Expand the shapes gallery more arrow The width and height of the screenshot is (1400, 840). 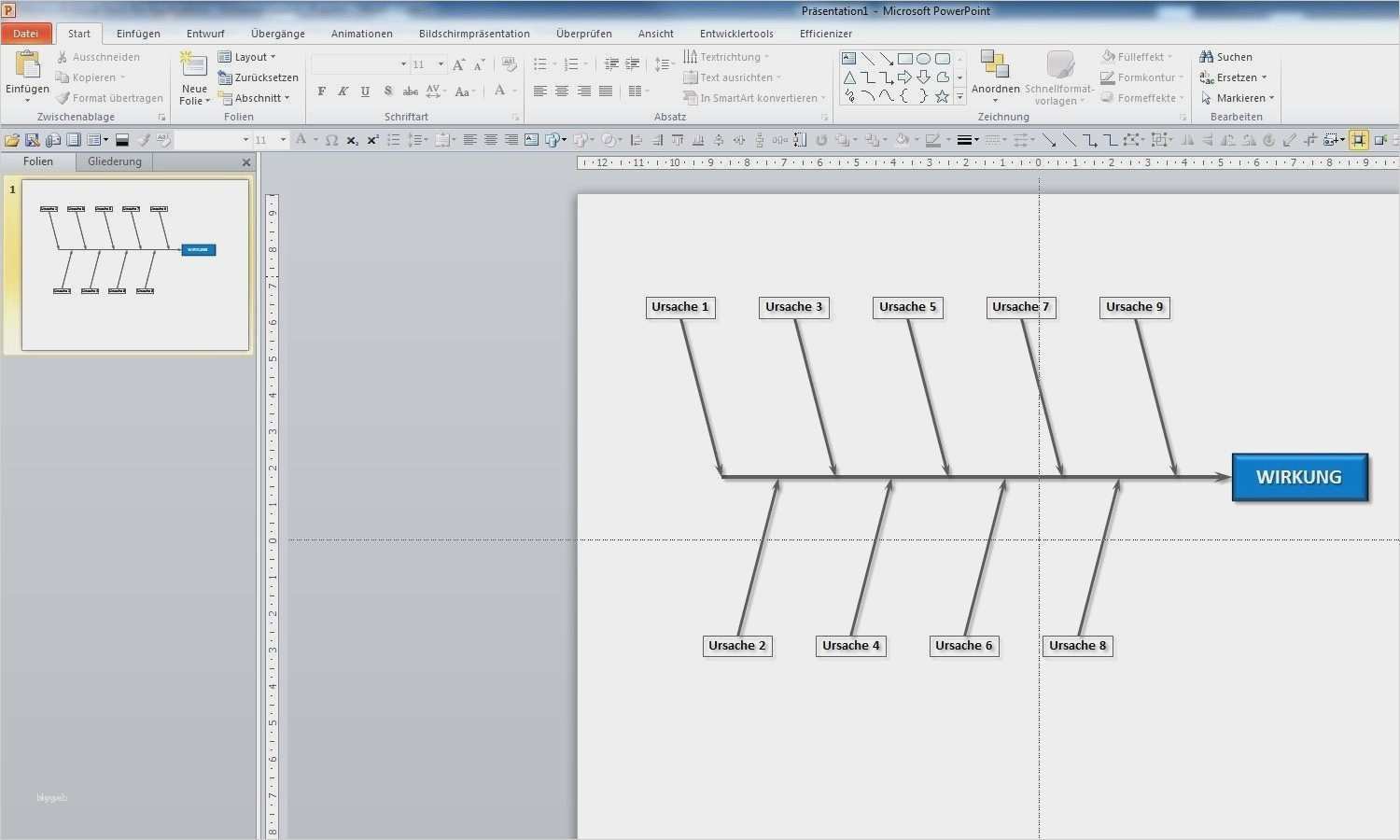pos(960,96)
